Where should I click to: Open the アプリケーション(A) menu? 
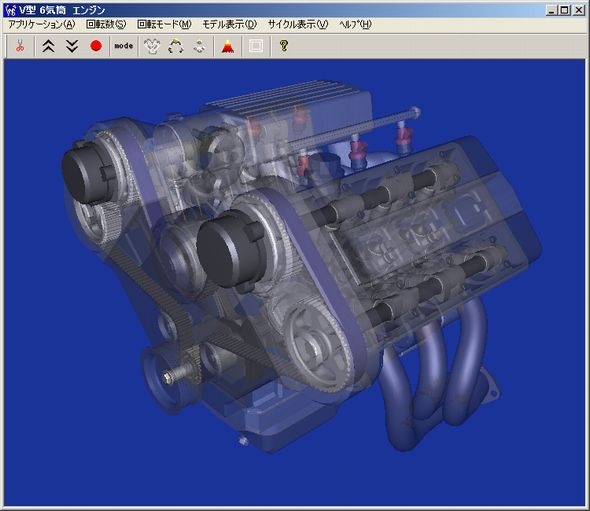(x=42, y=24)
